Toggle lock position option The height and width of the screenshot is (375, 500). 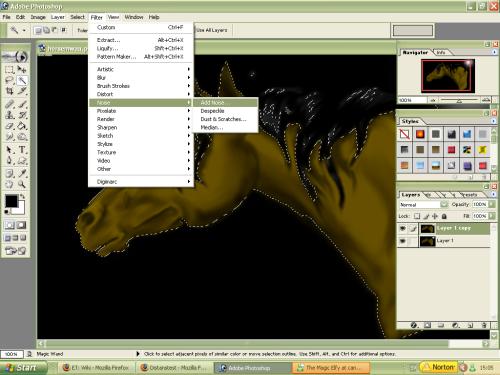point(435,216)
